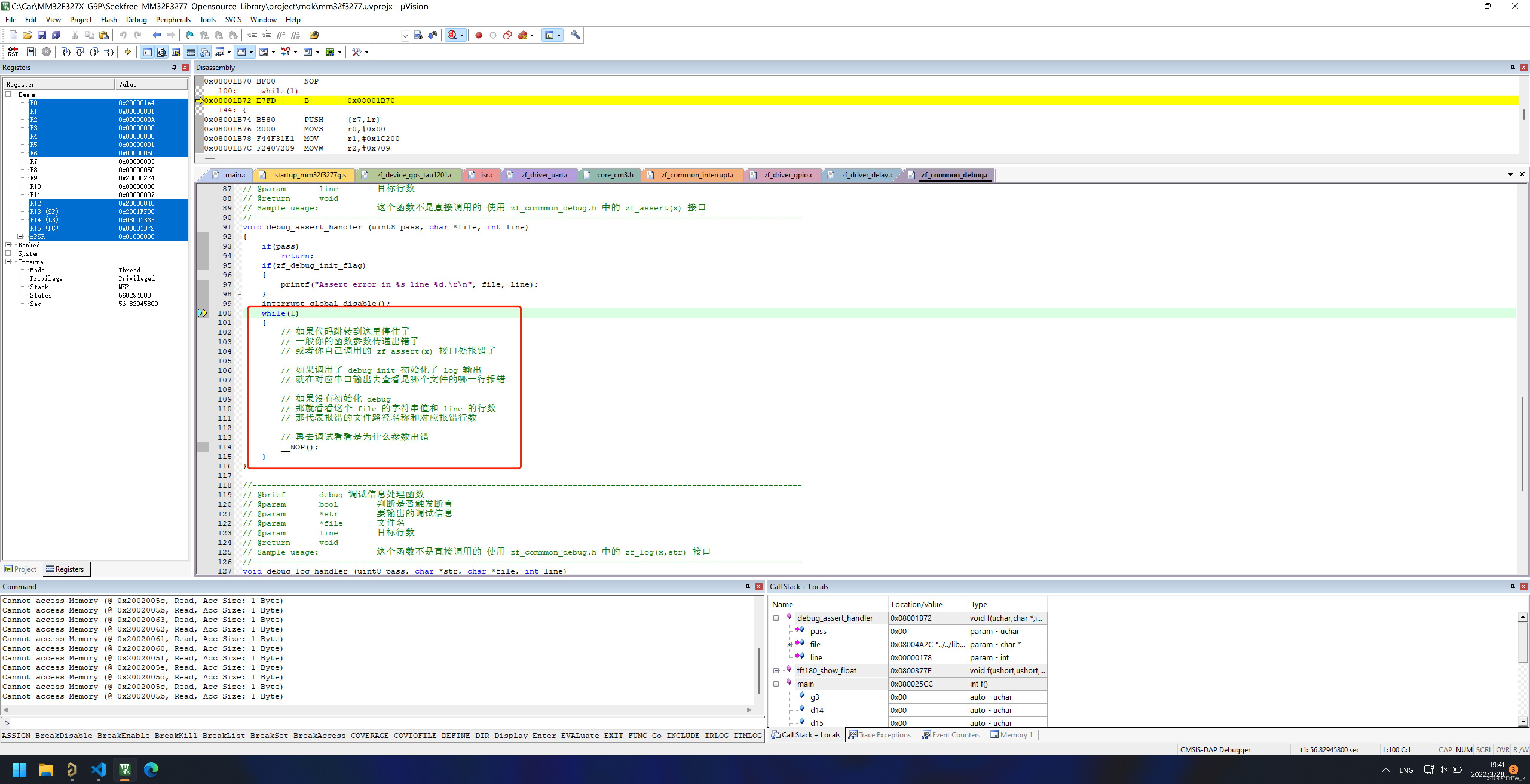Open the Analysis Windows dropdown arrow

[x=295, y=52]
